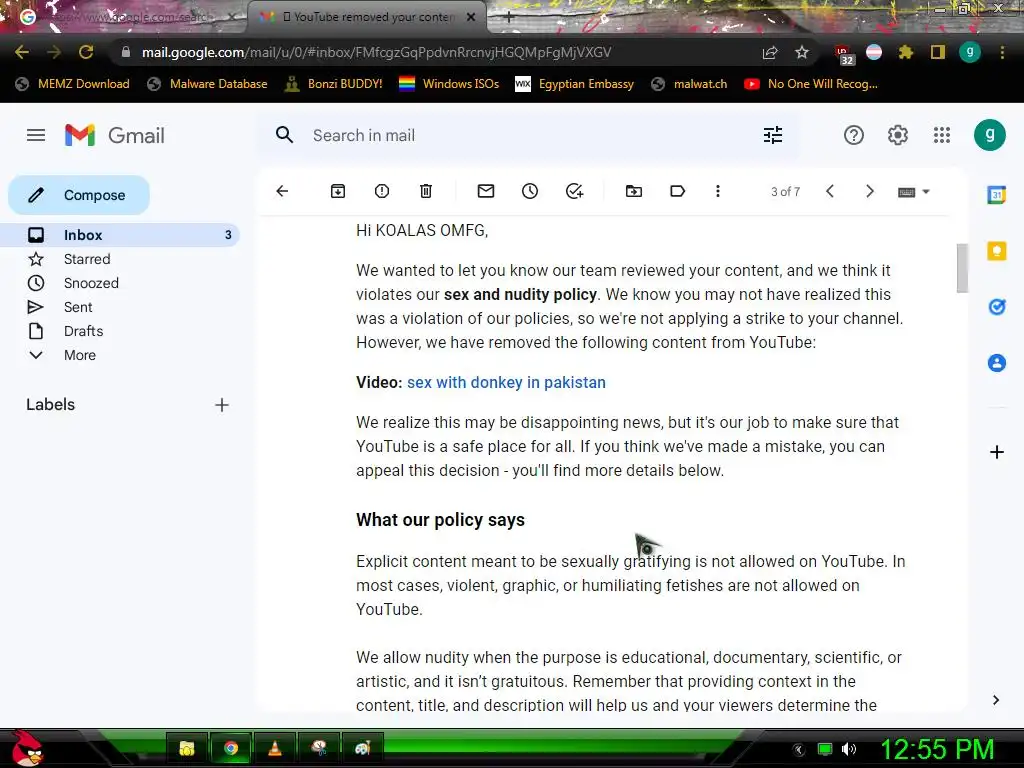Show older email
Screen dimensions: 1024x768
[x=869, y=191]
